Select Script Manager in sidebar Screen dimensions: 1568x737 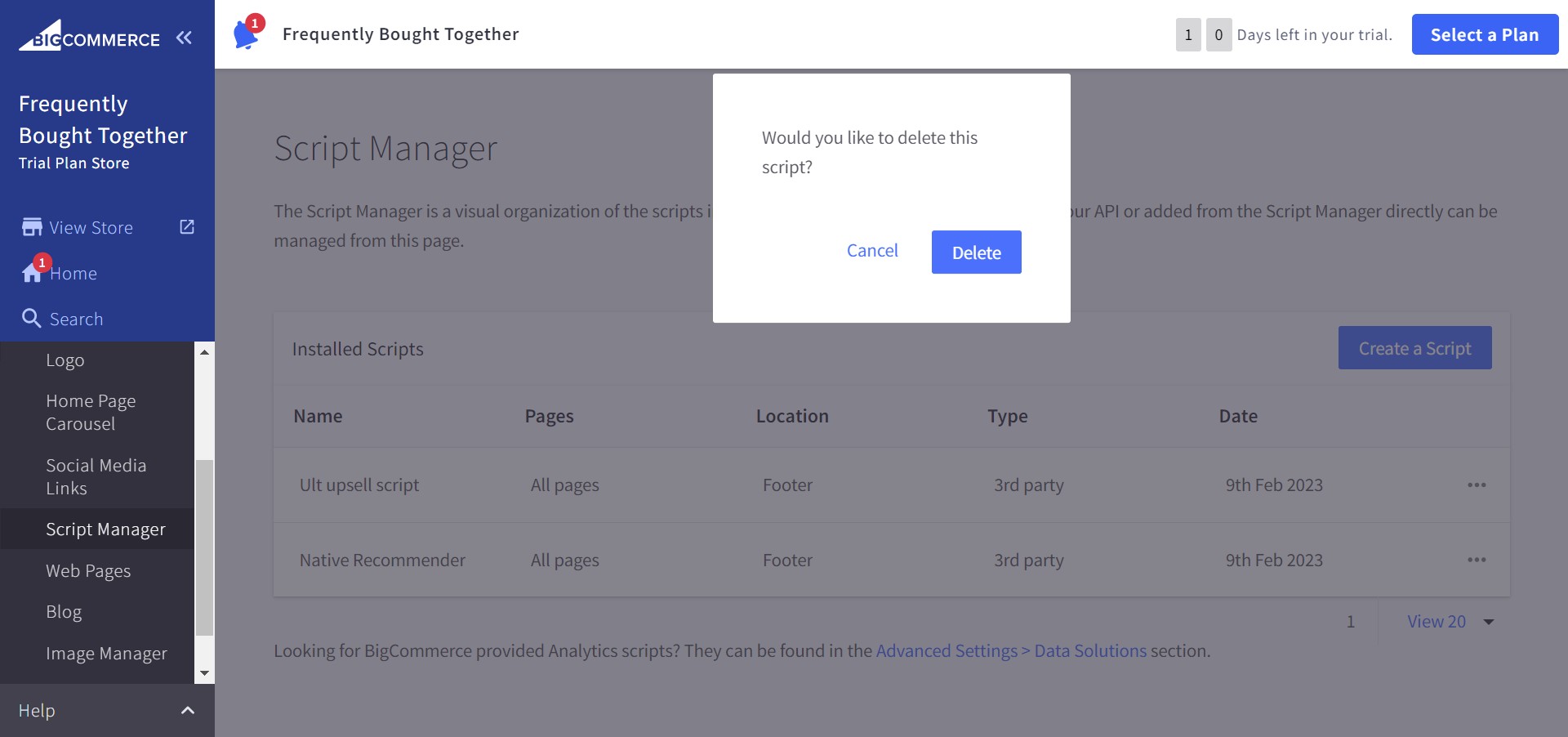pyautogui.click(x=105, y=529)
